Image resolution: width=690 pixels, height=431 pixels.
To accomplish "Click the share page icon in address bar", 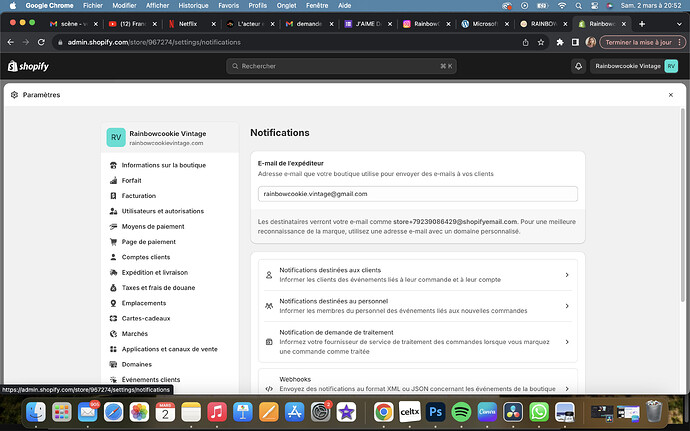I will (x=525, y=42).
